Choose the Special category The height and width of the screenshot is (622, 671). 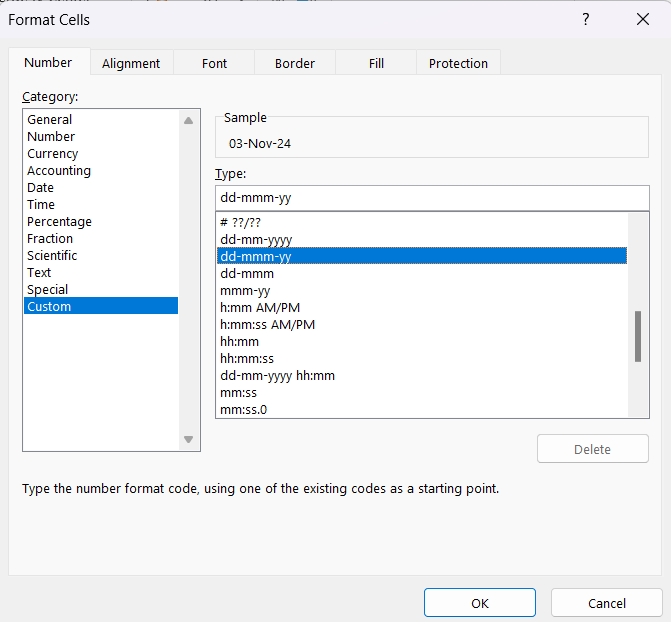(x=101, y=289)
